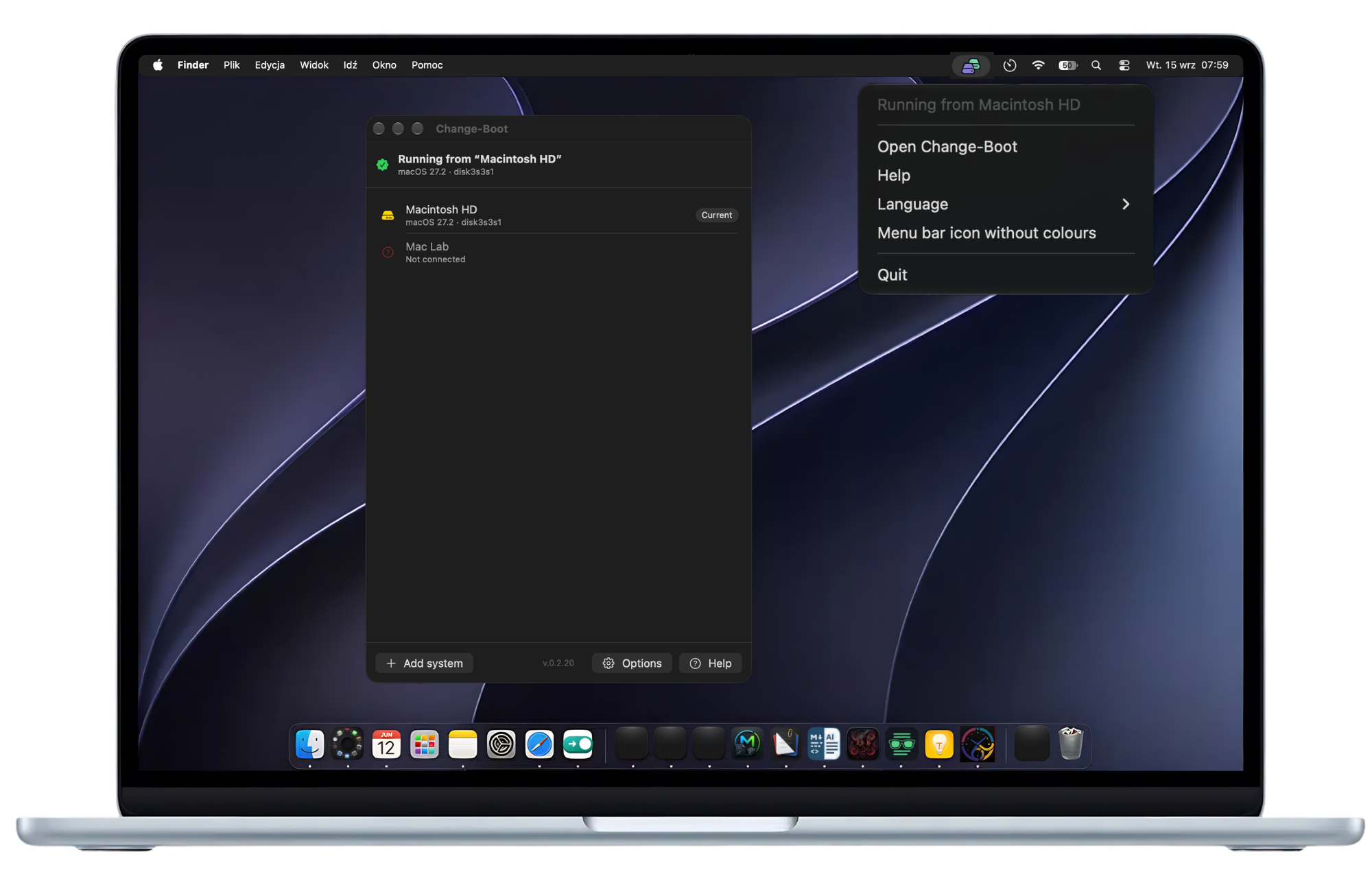Open the colorful clock app in Dock
Viewport: 1372px width, 892px height.
point(978,744)
